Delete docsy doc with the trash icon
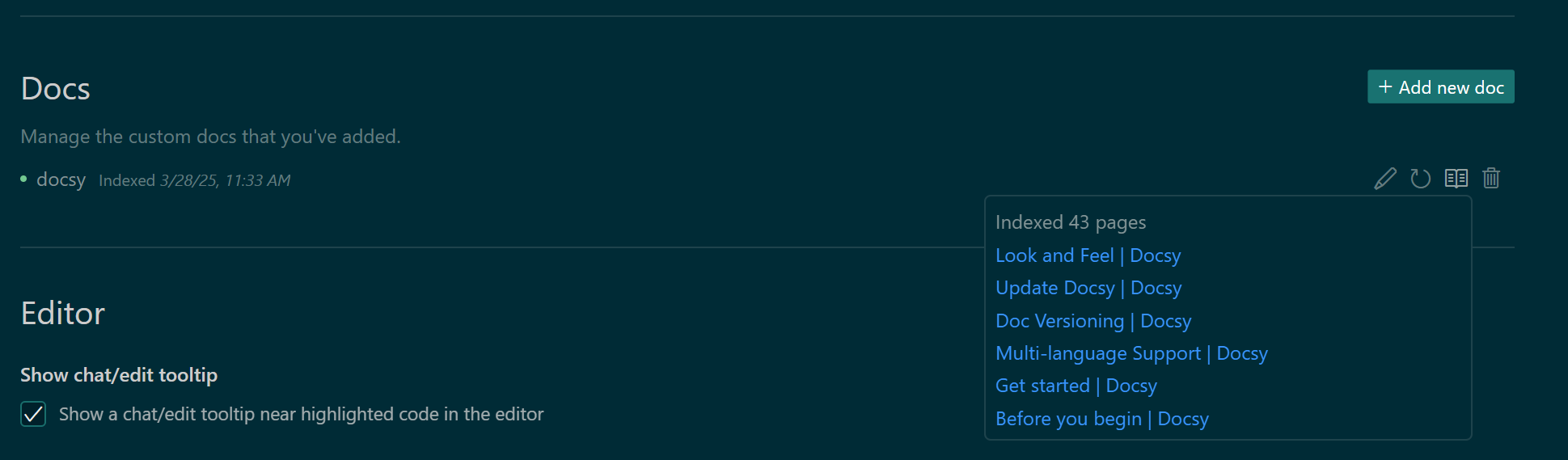 pos(1491,178)
